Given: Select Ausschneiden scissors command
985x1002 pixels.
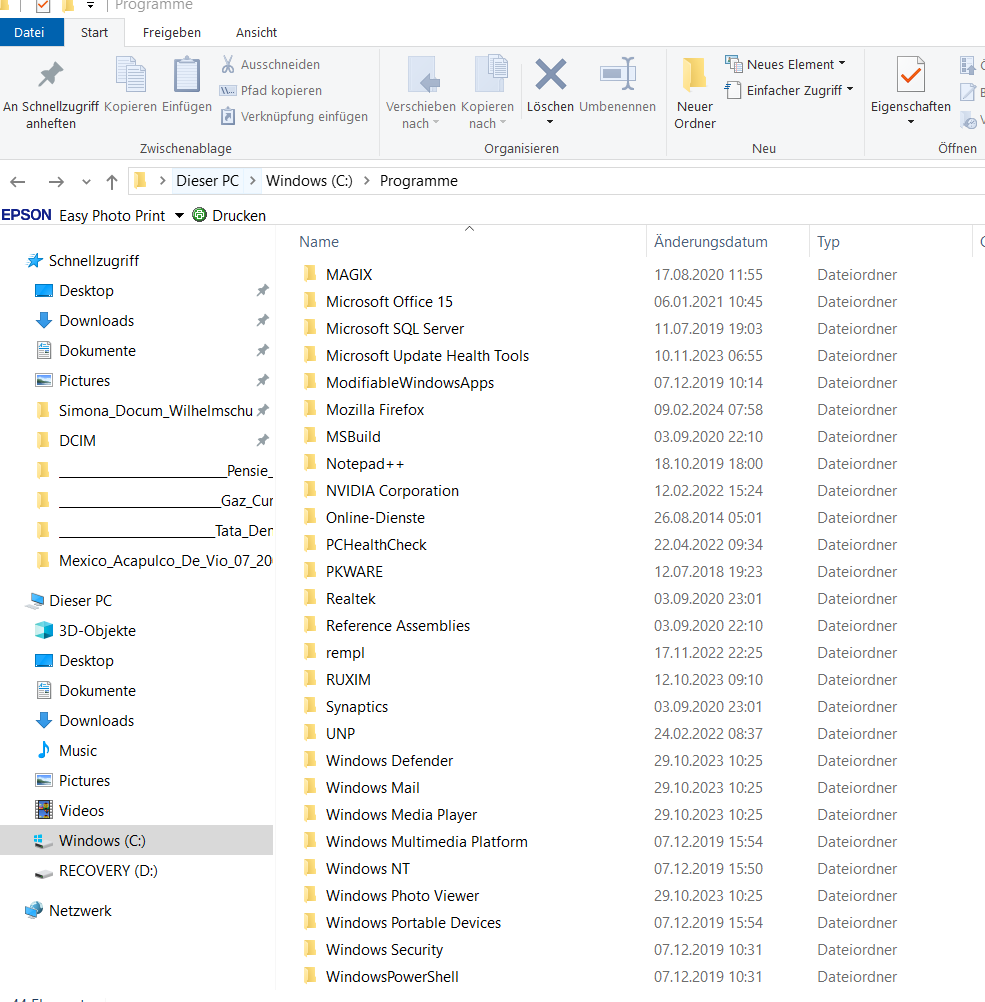Looking at the screenshot, I should point(270,65).
